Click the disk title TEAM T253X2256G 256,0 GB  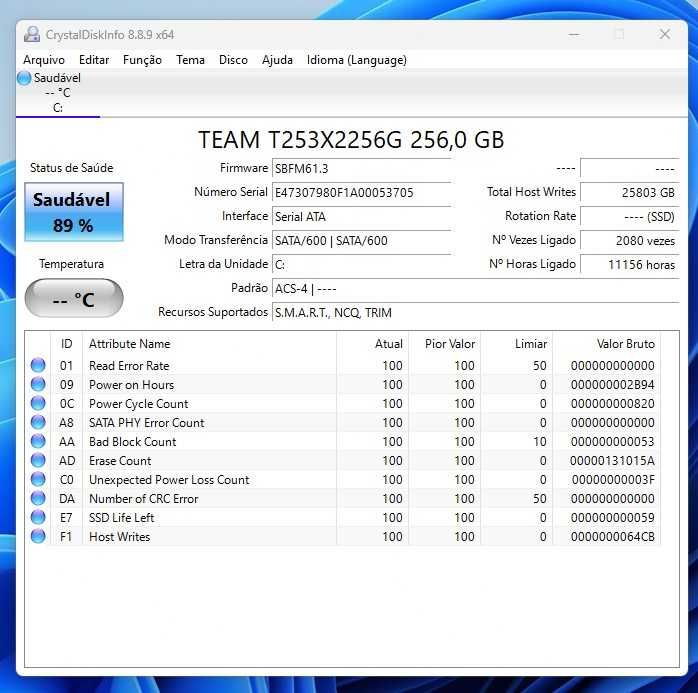pyautogui.click(x=351, y=140)
